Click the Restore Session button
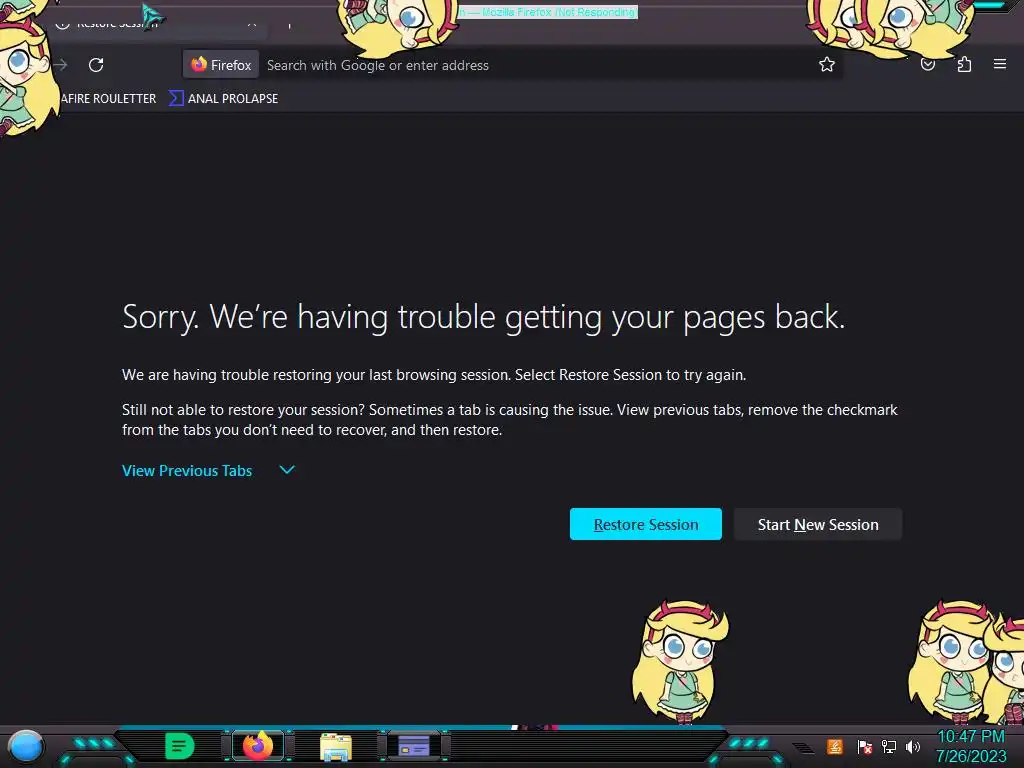Viewport: 1024px width, 768px height. coord(646,524)
